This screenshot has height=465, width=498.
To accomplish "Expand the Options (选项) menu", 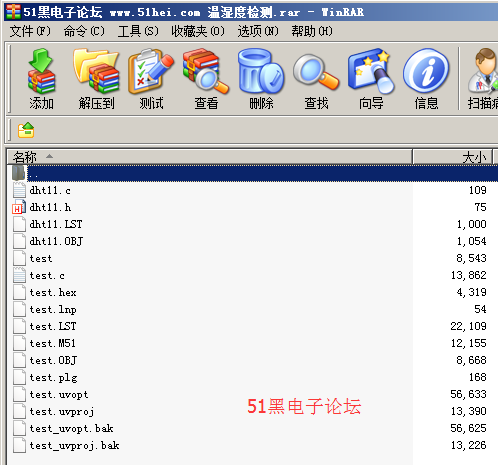I will [258, 31].
